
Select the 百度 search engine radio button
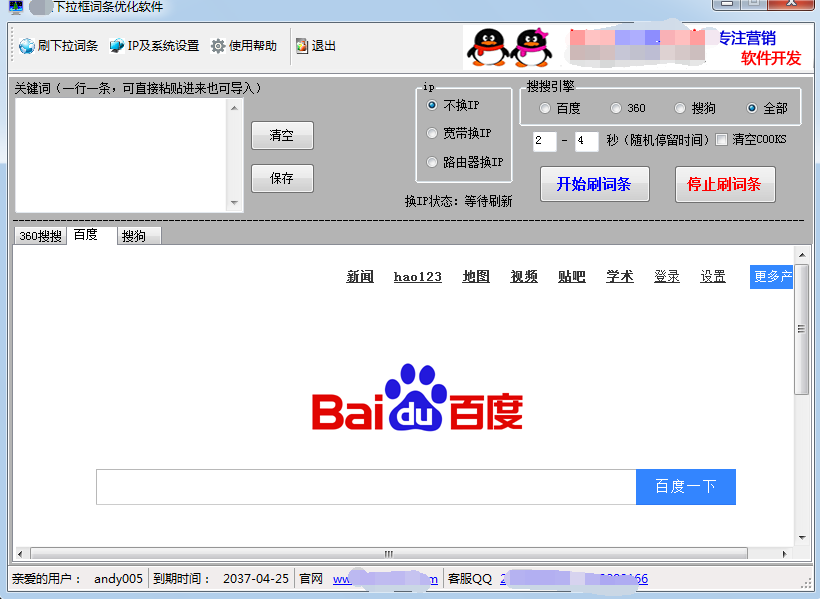pyautogui.click(x=545, y=108)
